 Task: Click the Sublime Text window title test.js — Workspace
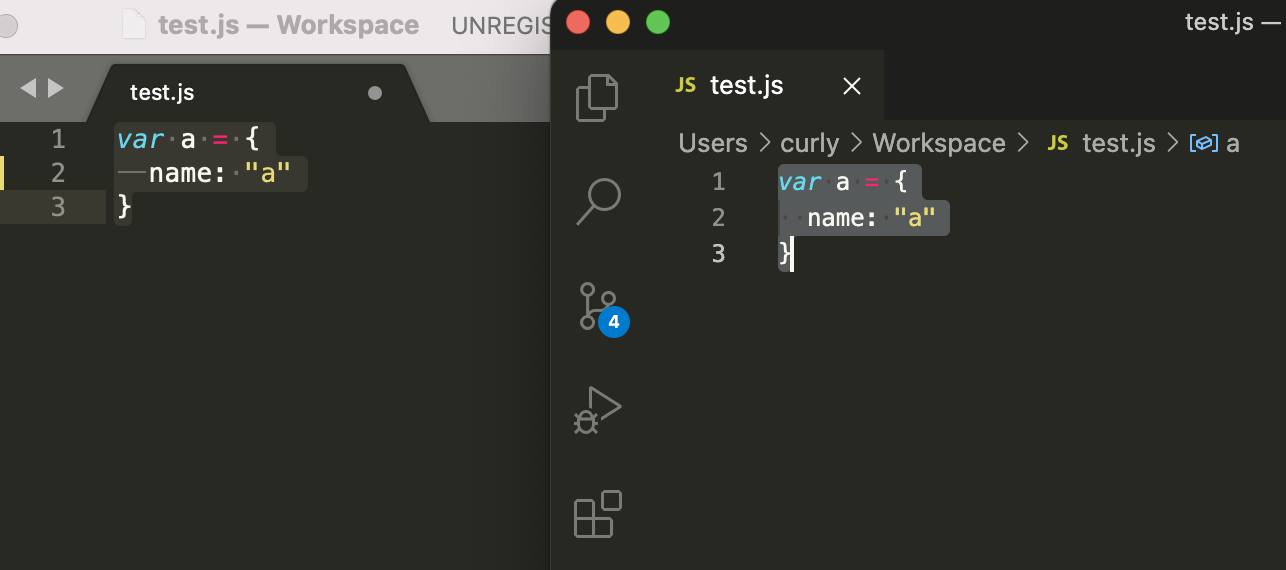tap(288, 24)
